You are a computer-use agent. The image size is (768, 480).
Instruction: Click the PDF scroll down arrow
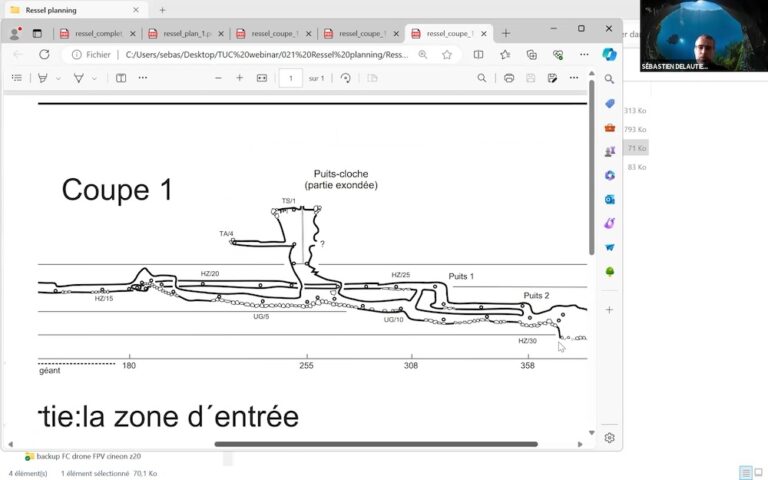591,433
